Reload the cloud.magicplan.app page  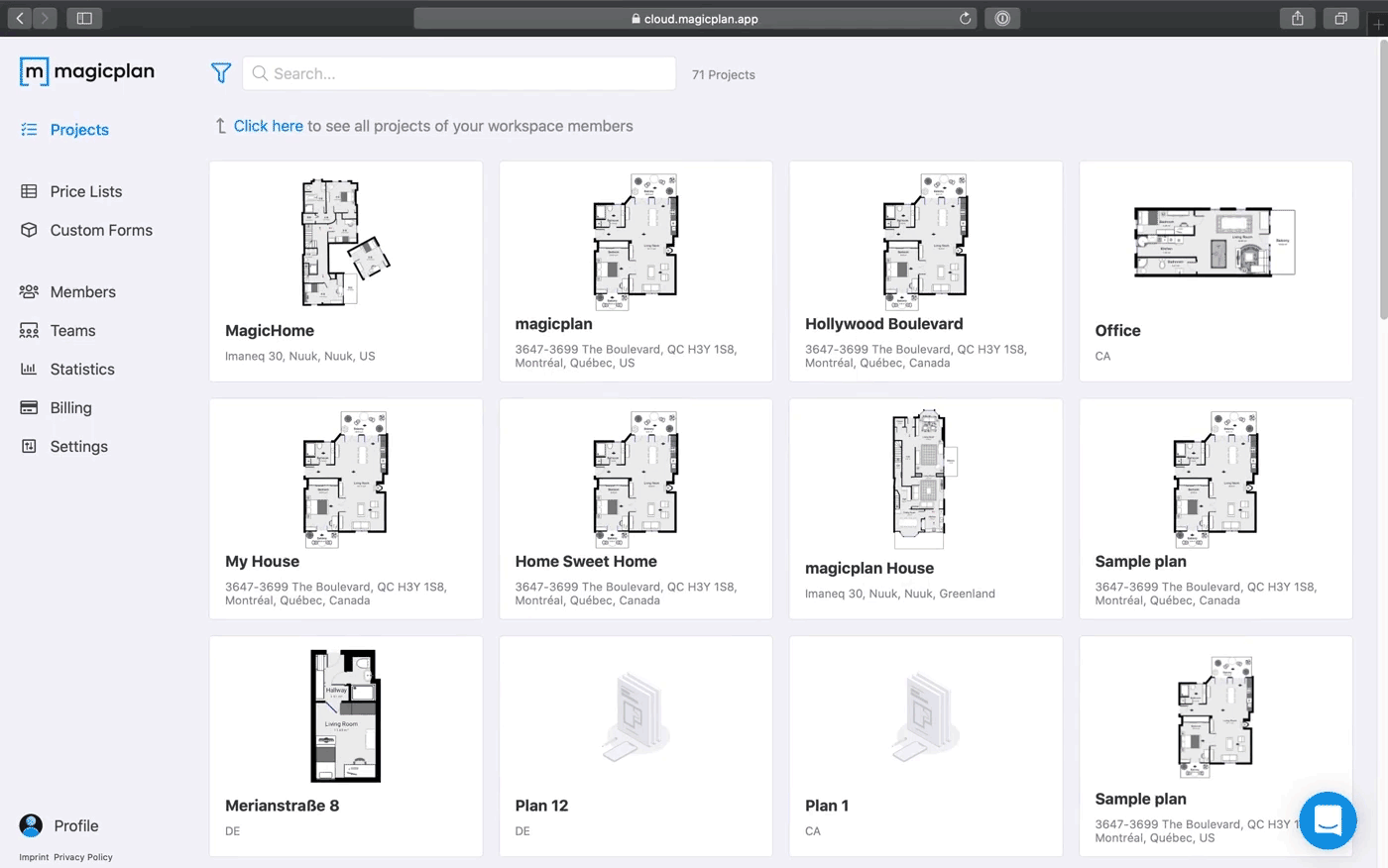point(965,18)
